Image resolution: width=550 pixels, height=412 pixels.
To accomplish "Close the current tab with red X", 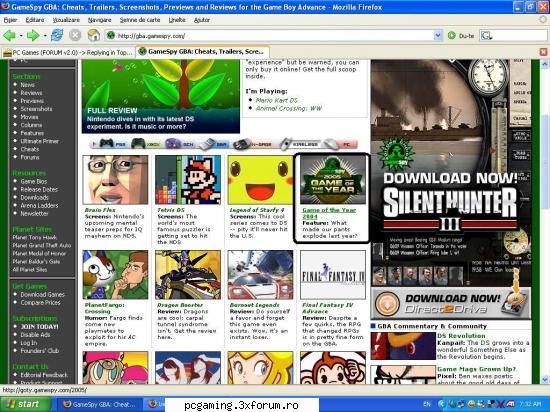I will coord(543,52).
